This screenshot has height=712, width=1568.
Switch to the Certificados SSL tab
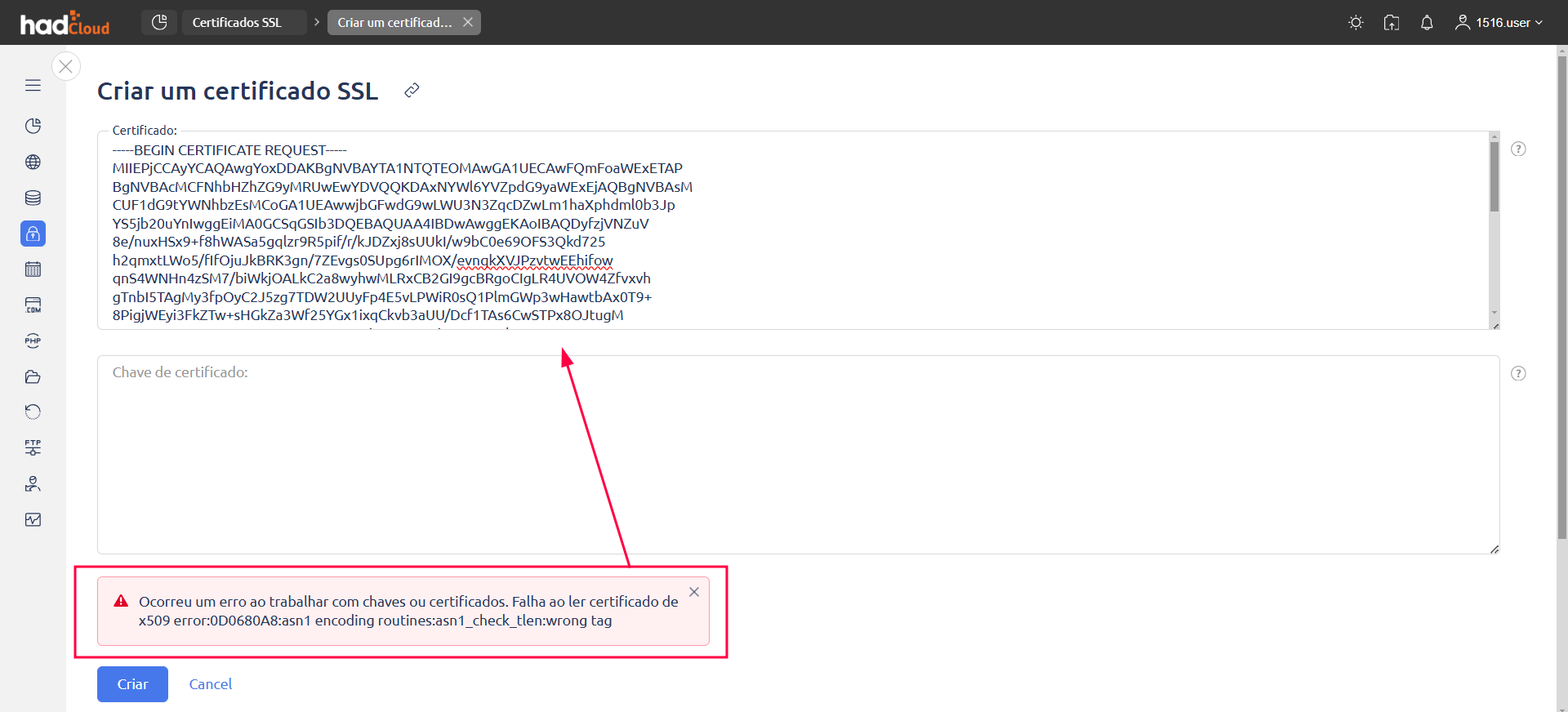[237, 23]
